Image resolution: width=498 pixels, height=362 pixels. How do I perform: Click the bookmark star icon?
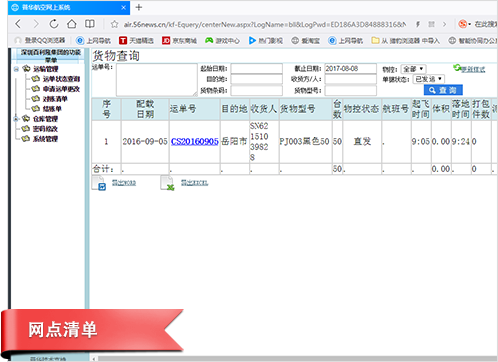point(114,24)
